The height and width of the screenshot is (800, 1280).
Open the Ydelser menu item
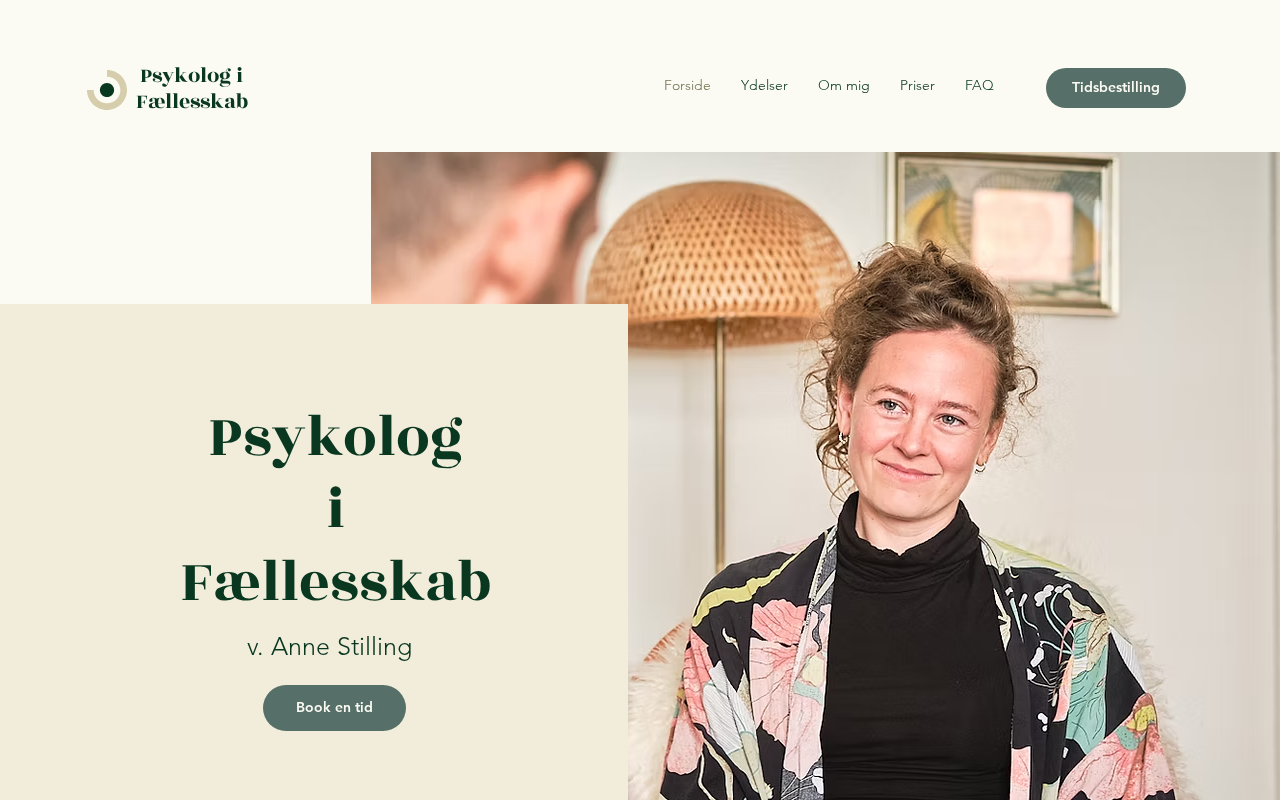pyautogui.click(x=764, y=86)
